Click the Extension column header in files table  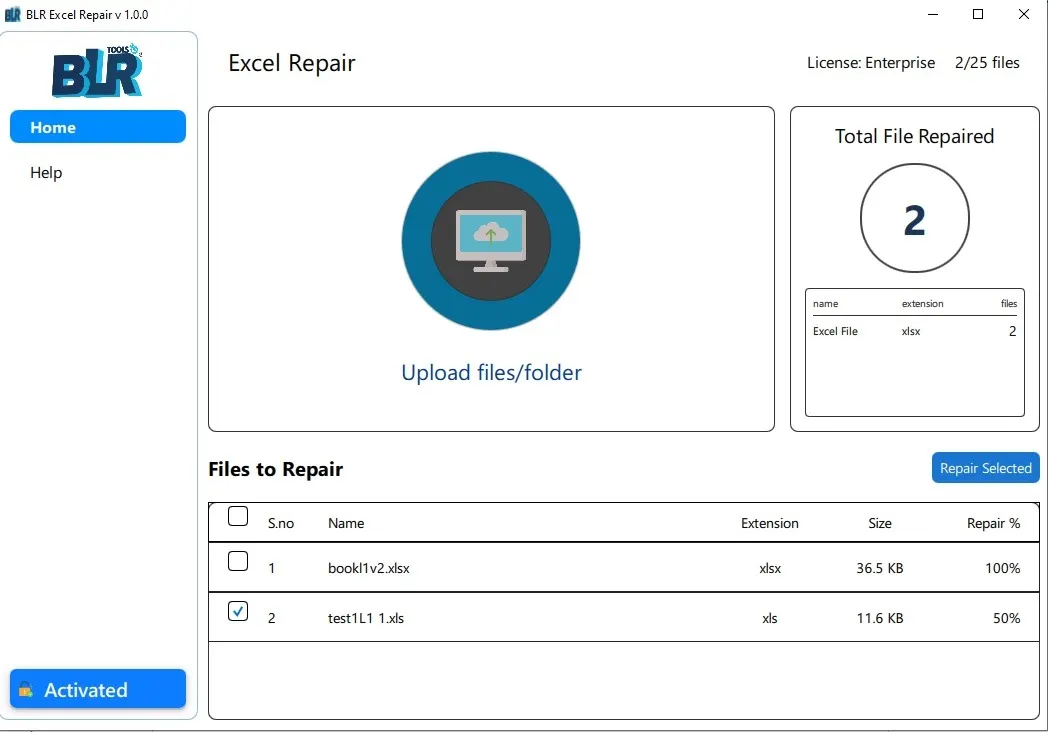769,523
